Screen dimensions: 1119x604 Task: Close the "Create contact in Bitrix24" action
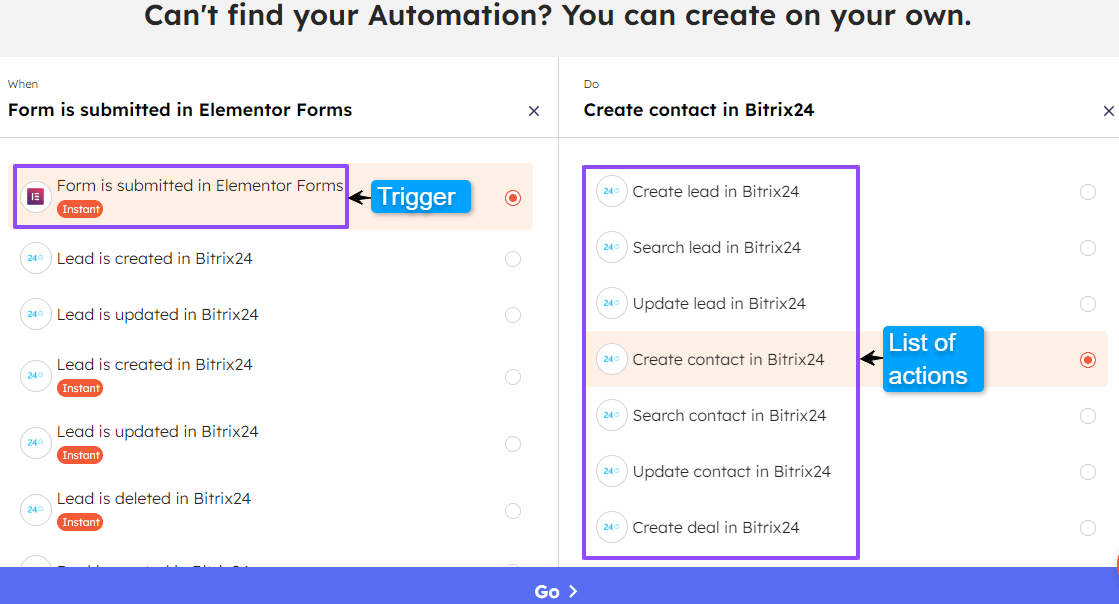1109,111
